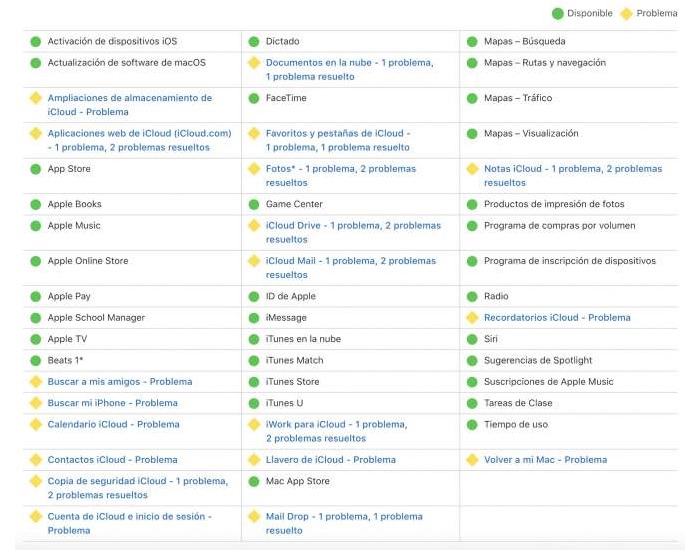Open Recordatorios iCloud - Problema link
Viewport: 700px width, 550px height.
tap(558, 317)
